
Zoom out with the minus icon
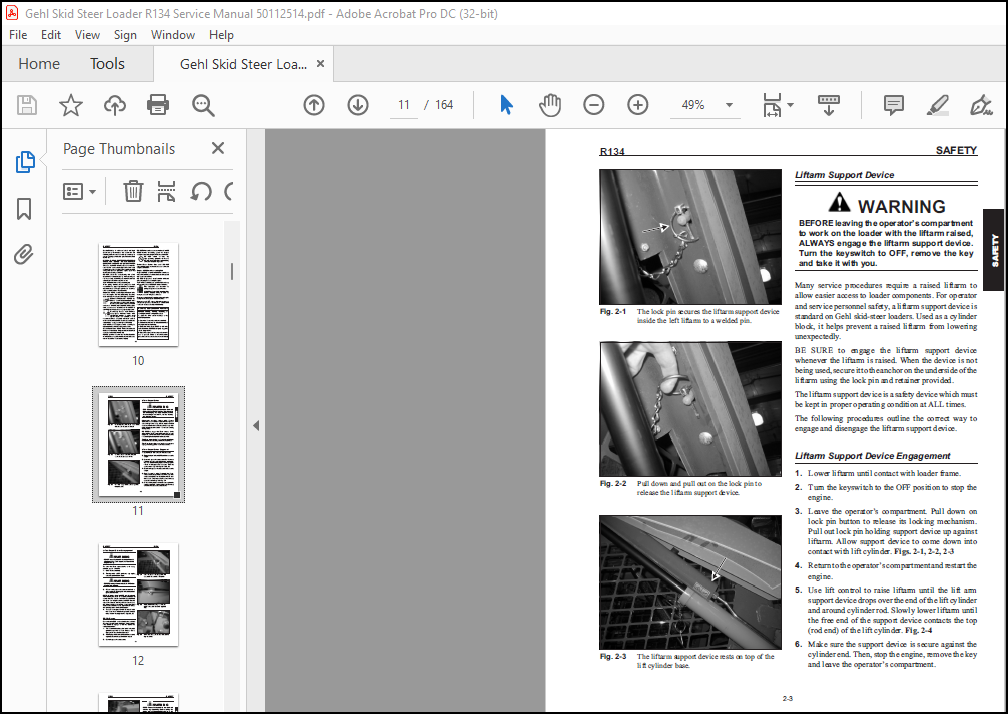[593, 105]
